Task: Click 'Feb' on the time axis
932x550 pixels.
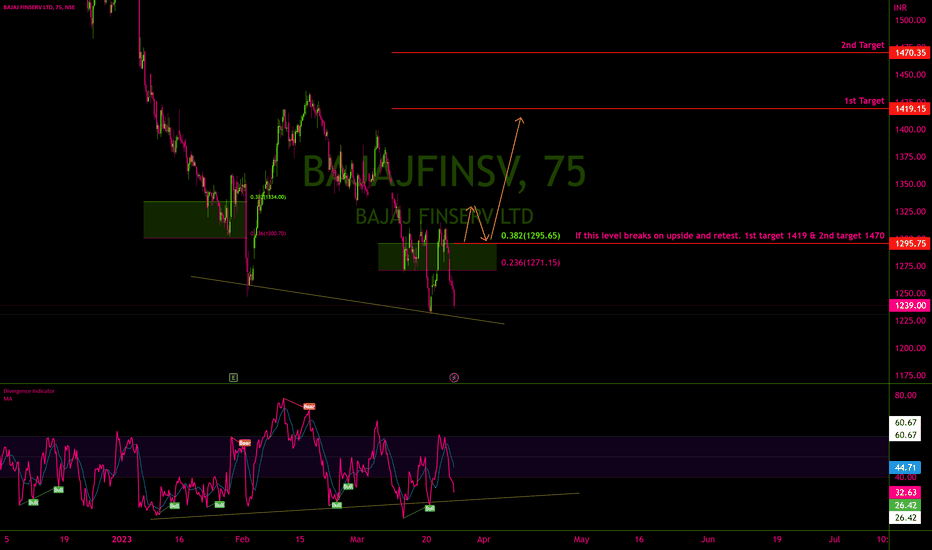Action: click(243, 539)
